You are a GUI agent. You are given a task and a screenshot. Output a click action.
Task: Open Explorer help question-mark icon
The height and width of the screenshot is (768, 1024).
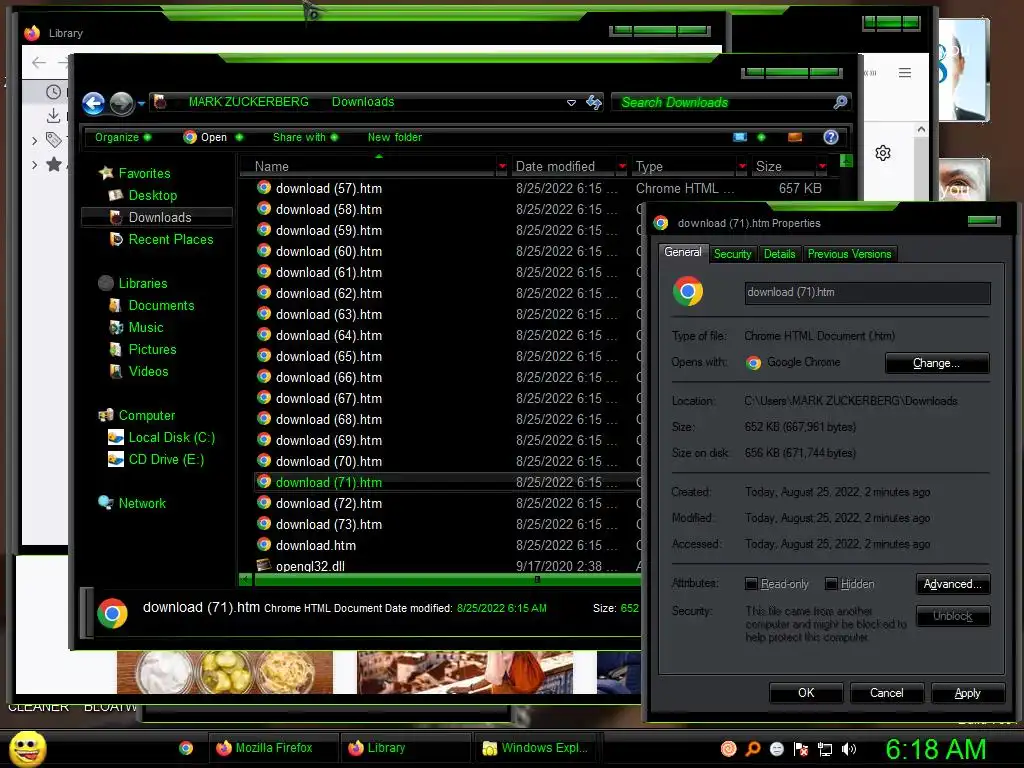[x=831, y=136]
